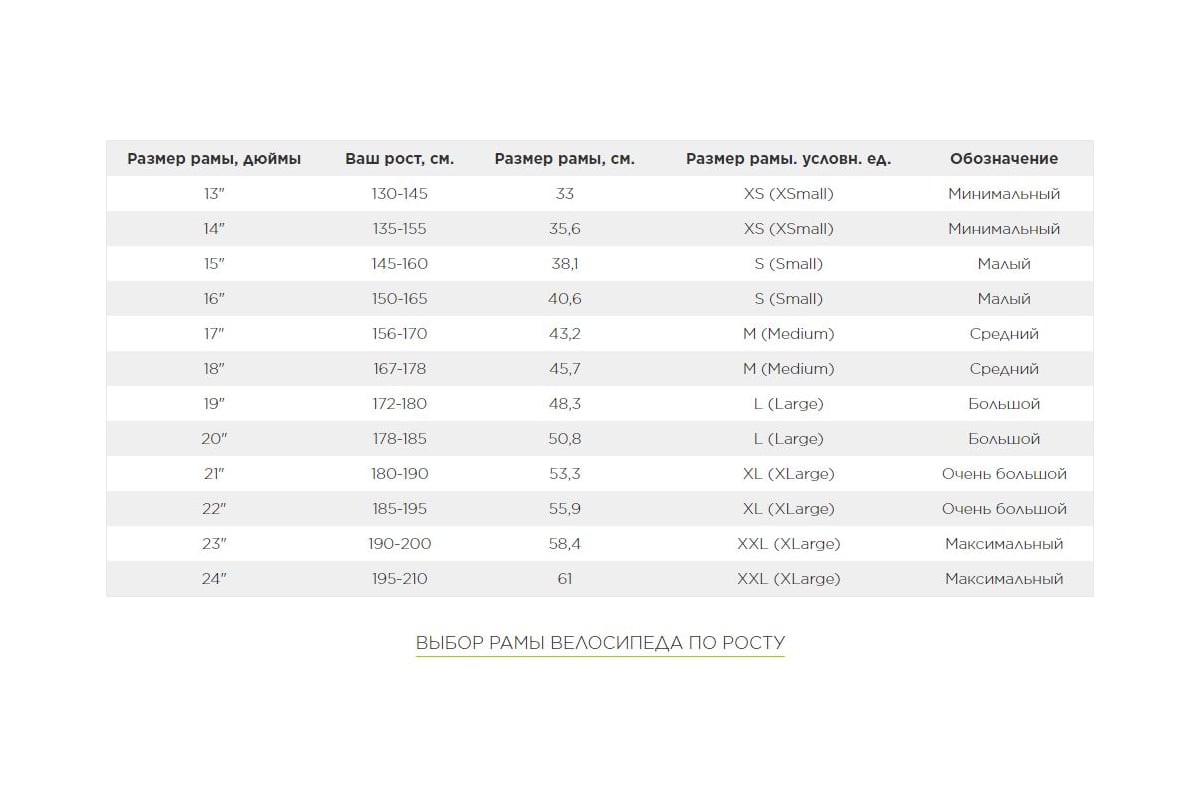Select the 'Размер рамы. условн. ед.' header
Screen dimensions: 1200x800
[788, 159]
